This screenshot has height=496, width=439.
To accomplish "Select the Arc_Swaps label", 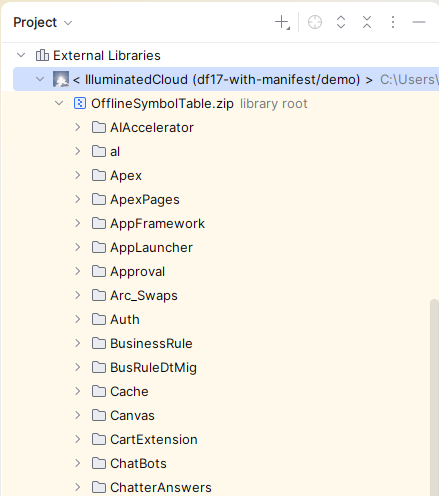I will pyautogui.click(x=144, y=296).
